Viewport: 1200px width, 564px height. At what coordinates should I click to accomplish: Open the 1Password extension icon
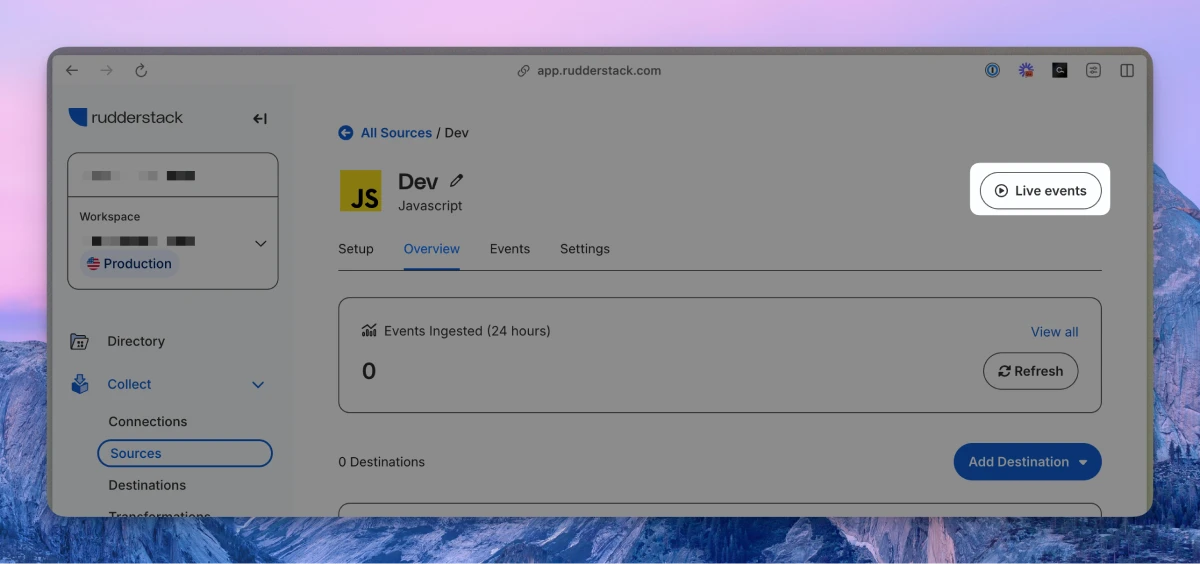[992, 71]
